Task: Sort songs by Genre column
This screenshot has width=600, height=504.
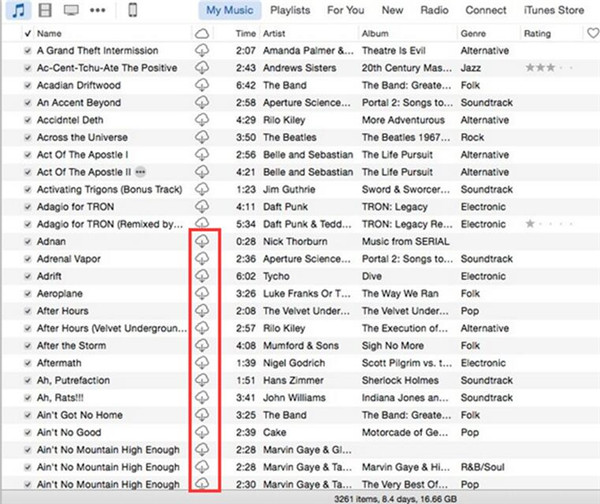Action: pos(473,34)
